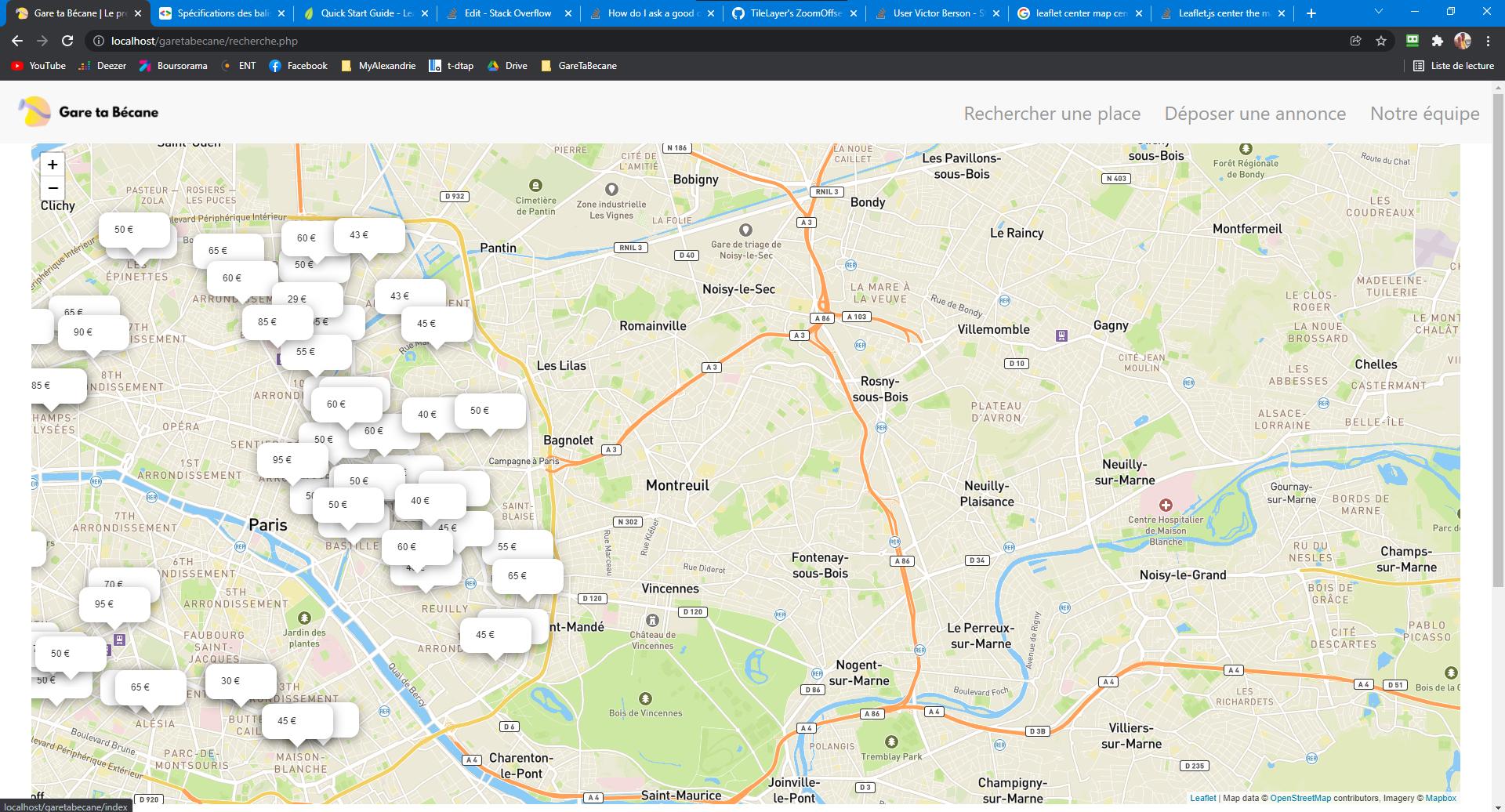This screenshot has height=812, width=1505.
Task: Open Deezer bookmark
Action: pos(103,66)
